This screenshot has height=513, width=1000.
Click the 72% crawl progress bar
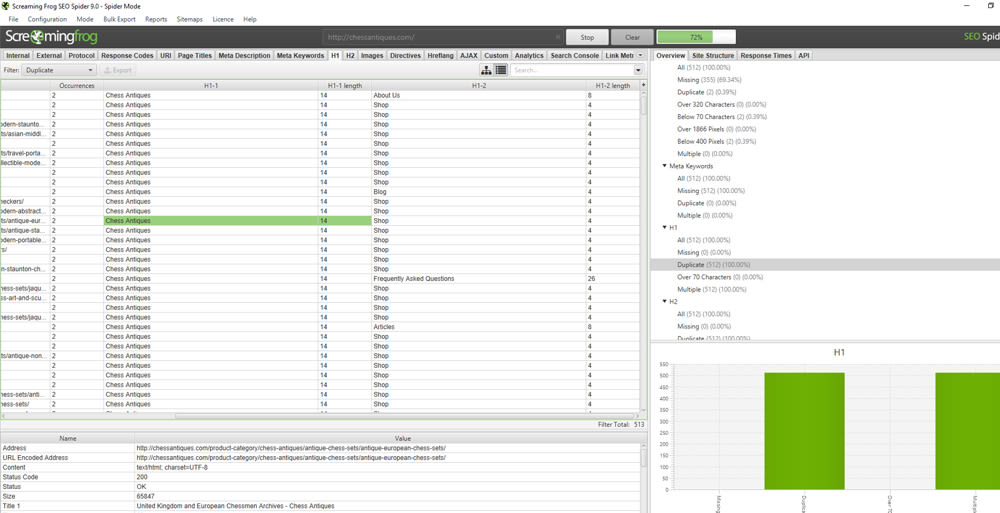(x=696, y=37)
